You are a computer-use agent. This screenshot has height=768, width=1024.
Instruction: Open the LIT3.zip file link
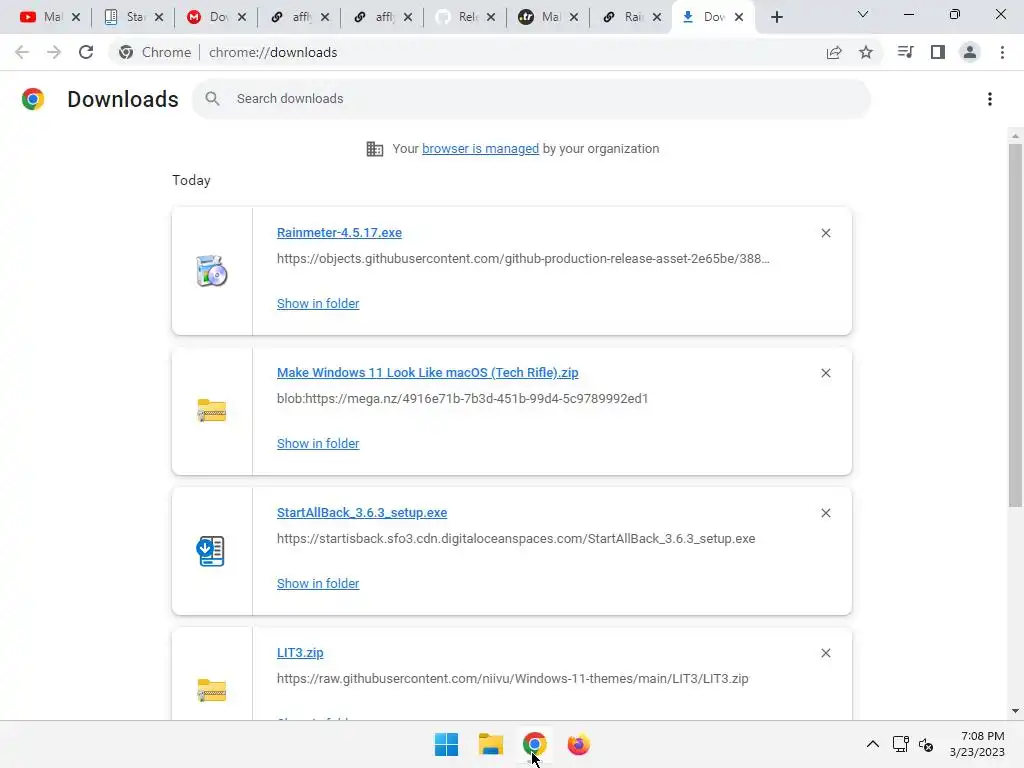[x=300, y=652]
